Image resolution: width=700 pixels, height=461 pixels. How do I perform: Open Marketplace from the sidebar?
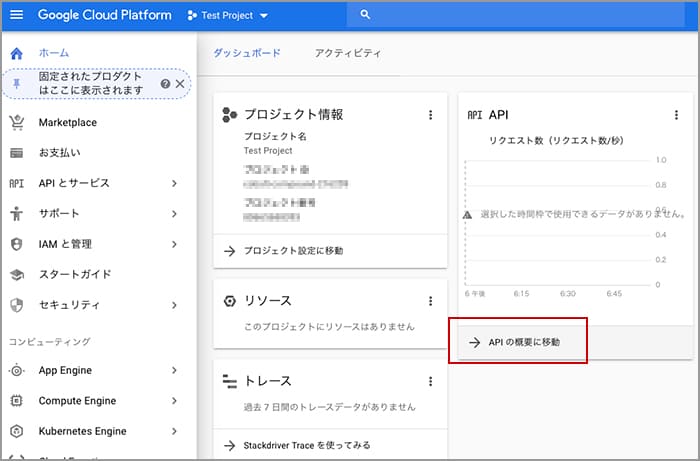pos(68,123)
